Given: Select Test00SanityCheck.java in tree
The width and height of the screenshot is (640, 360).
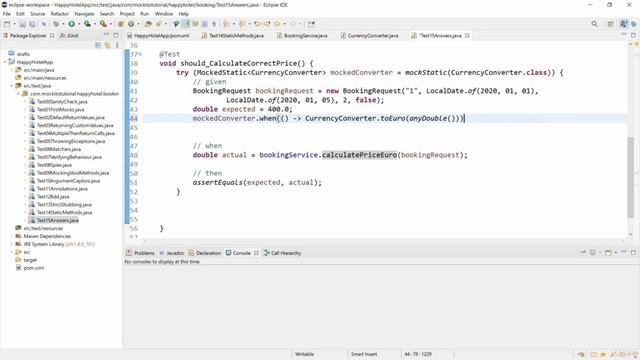Looking at the screenshot, I should pos(62,102).
